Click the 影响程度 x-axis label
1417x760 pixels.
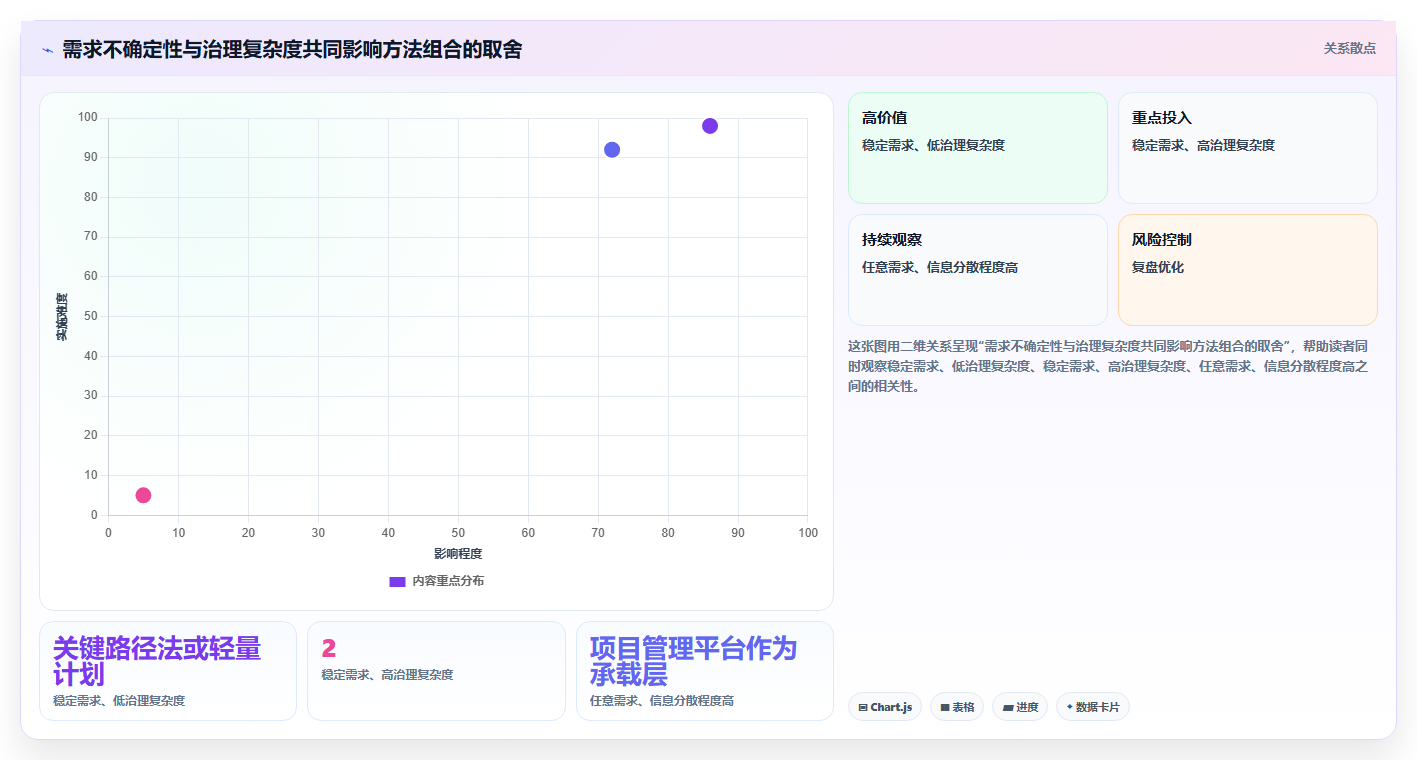[458, 554]
